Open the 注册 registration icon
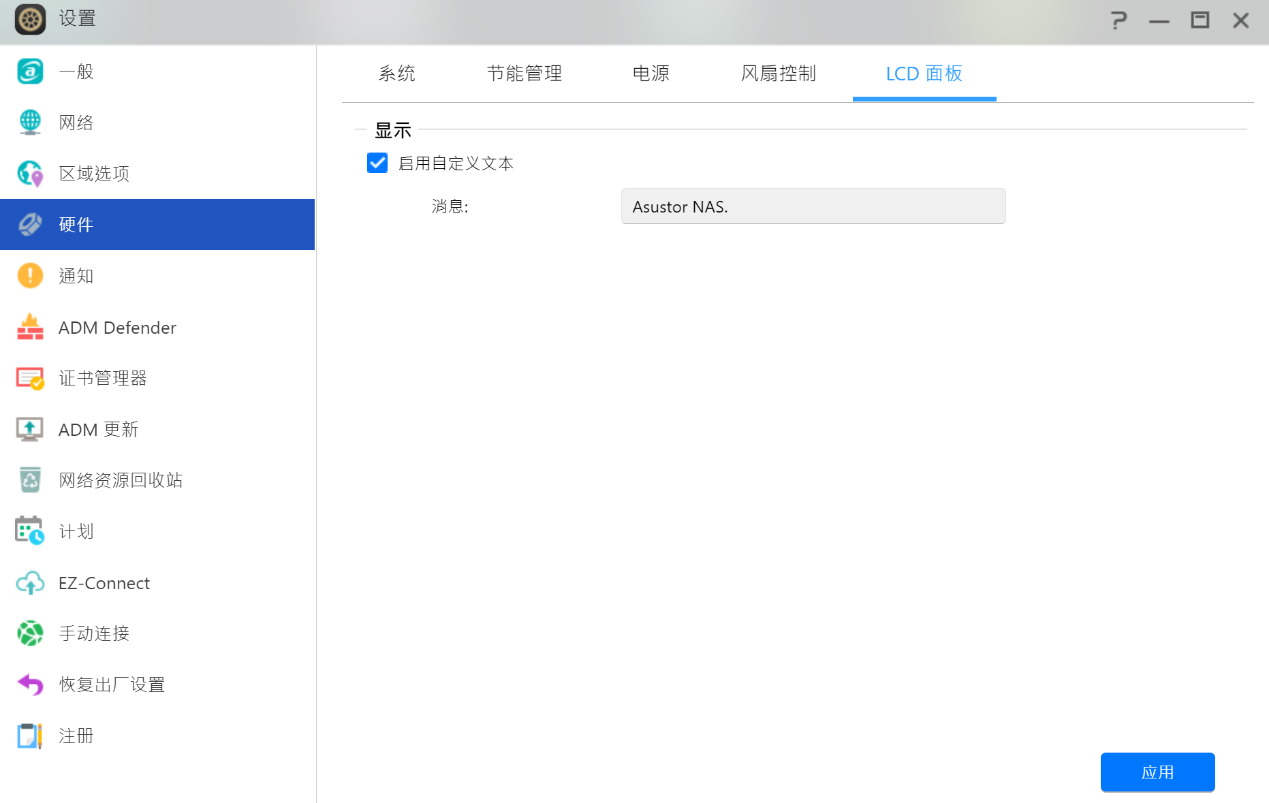Viewport: 1269px width, 803px height. pos(30,736)
